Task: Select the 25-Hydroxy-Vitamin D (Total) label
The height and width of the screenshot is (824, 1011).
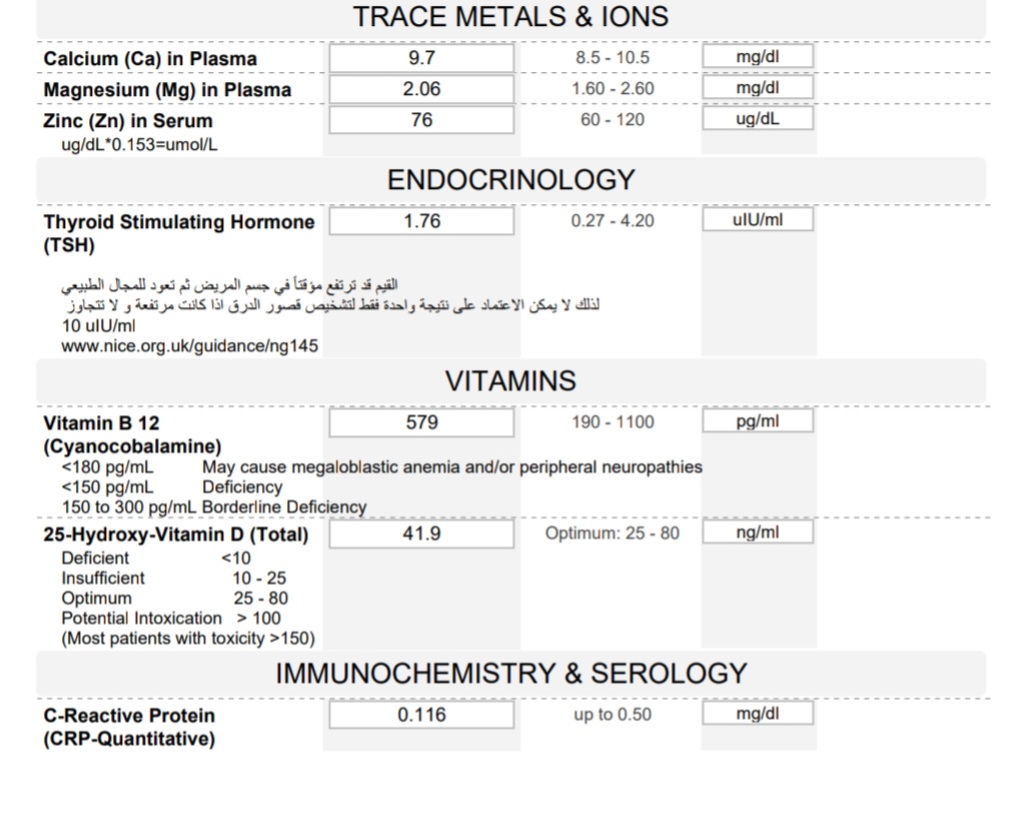Action: 176,535
